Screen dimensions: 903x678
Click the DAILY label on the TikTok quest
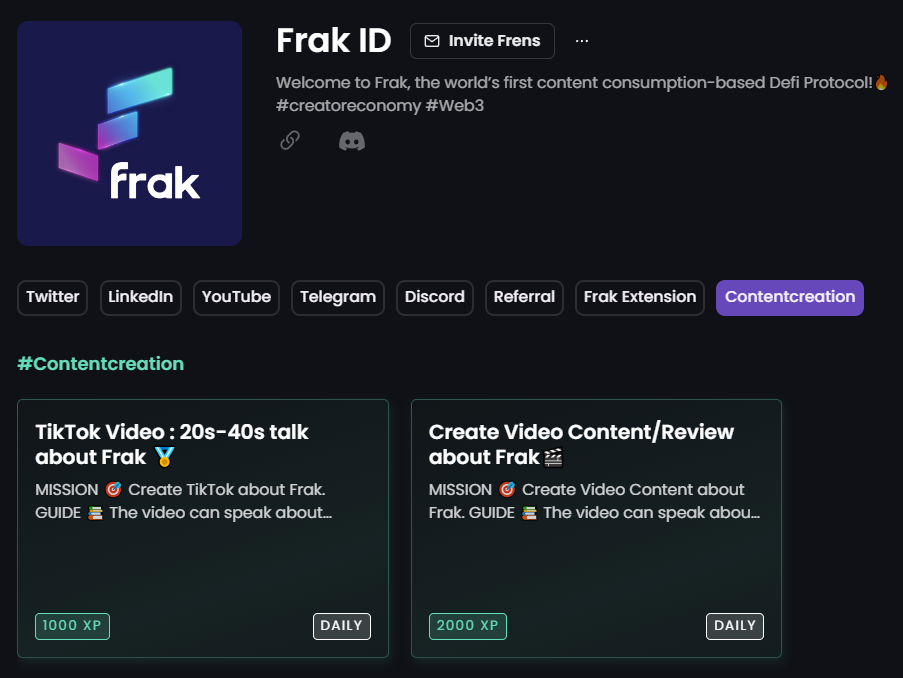click(341, 625)
